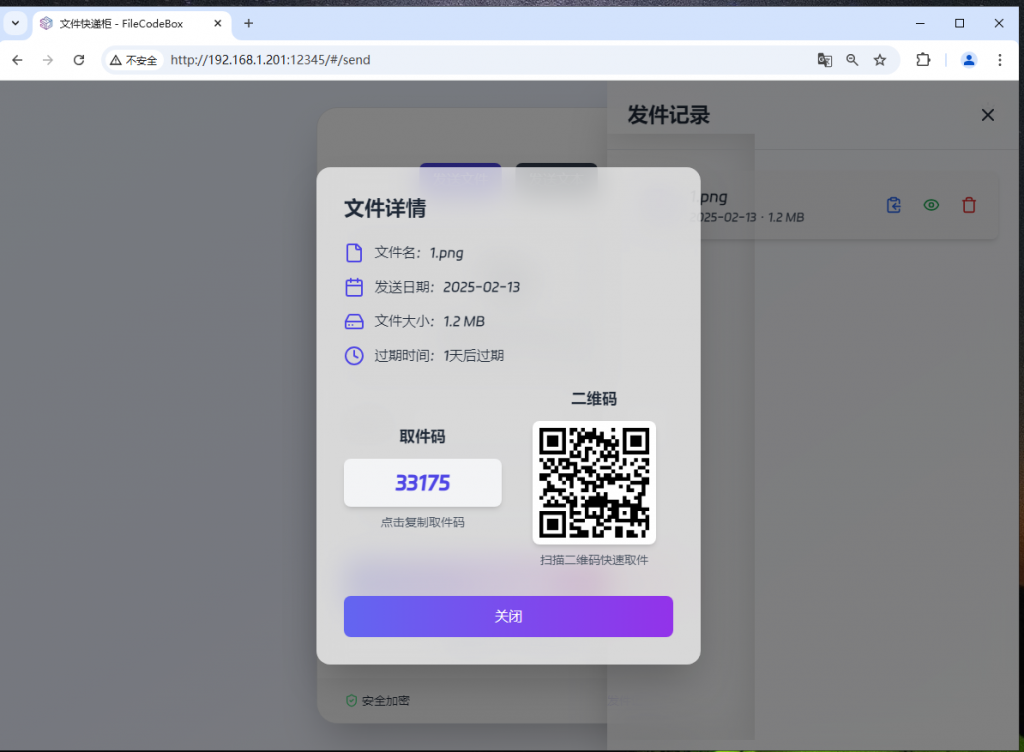Open the tab search chevron
Viewport: 1024px width, 752px height.
15,22
